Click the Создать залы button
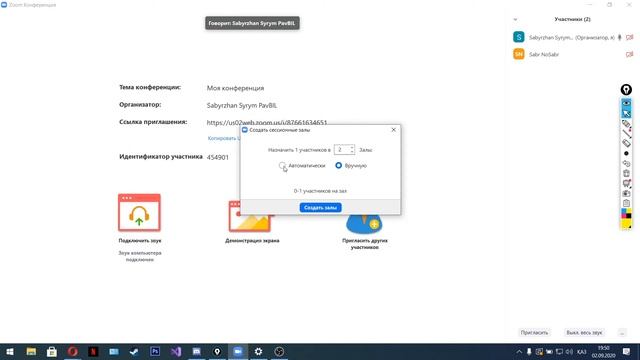Image resolution: width=640 pixels, height=360 pixels. [320, 207]
